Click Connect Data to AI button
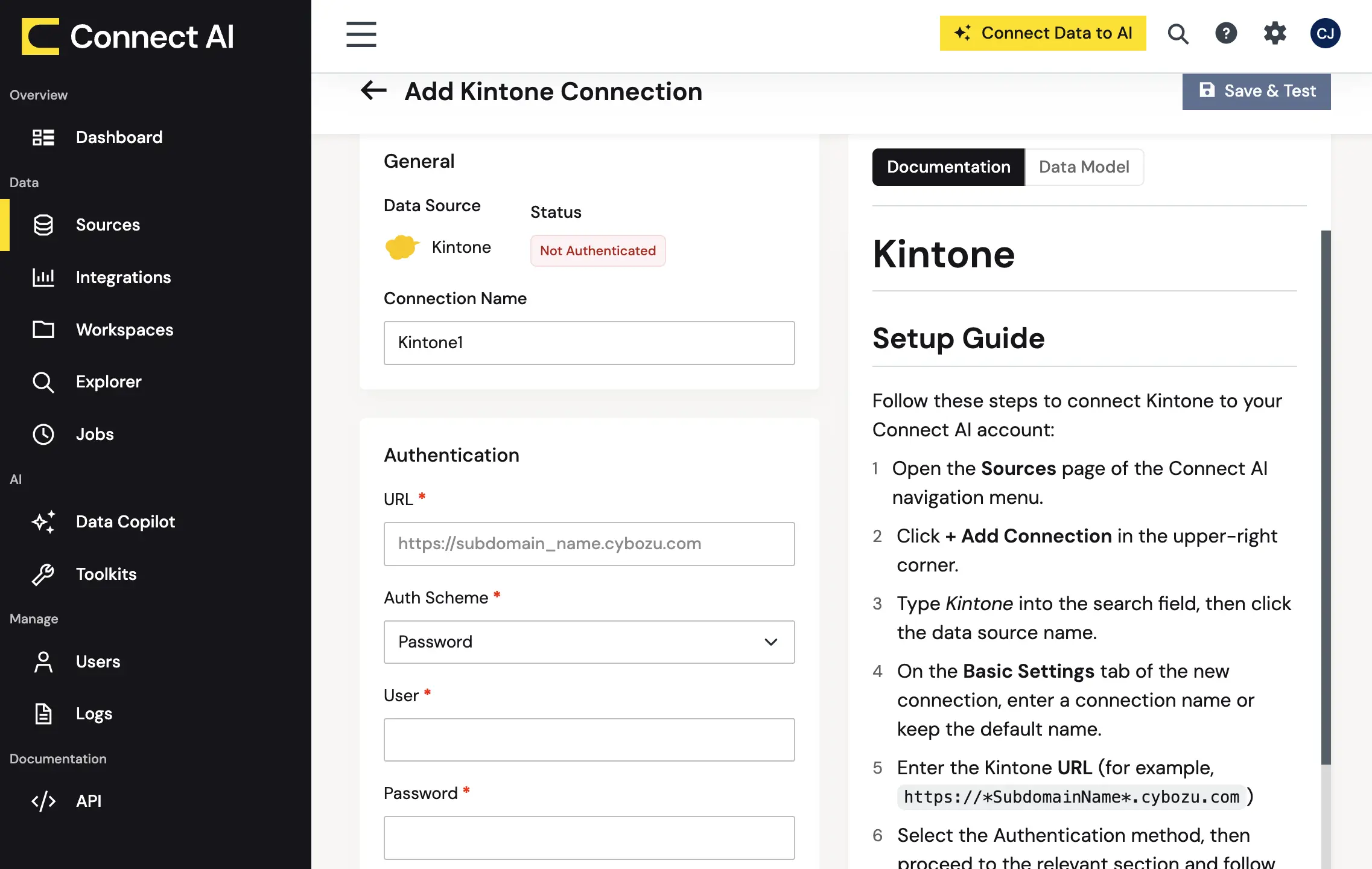This screenshot has width=1372, height=869. pos(1043,33)
